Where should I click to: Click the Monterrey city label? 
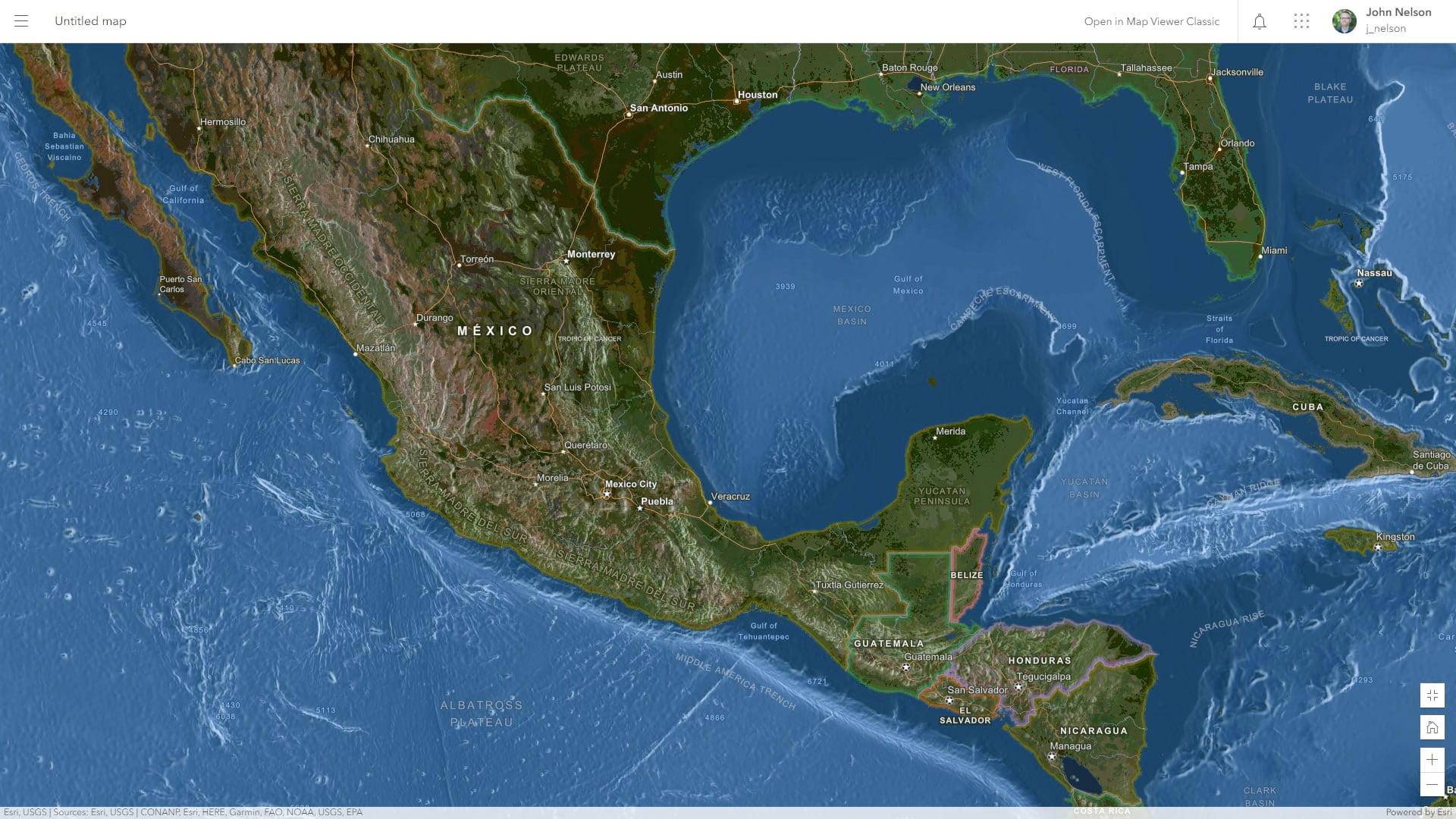(x=591, y=254)
